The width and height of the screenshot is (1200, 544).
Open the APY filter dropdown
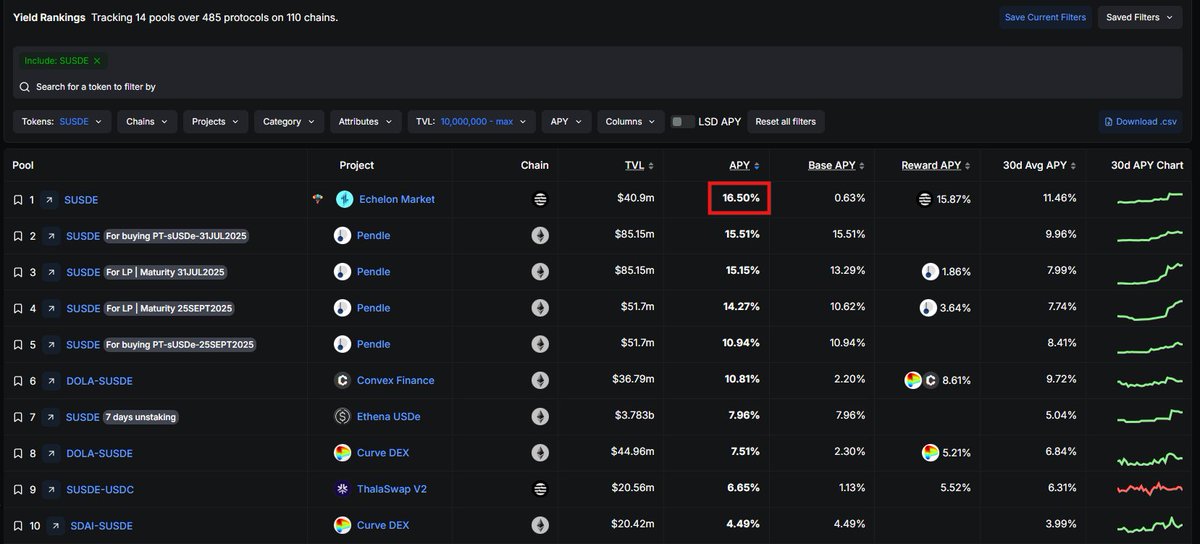point(566,121)
